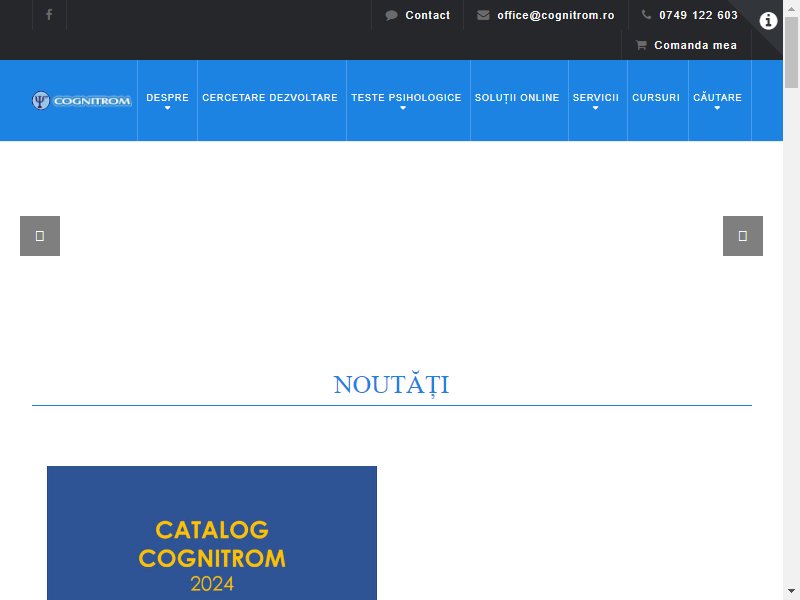800x600 pixels.
Task: Expand the CĂUTARE menu
Action: 717,100
